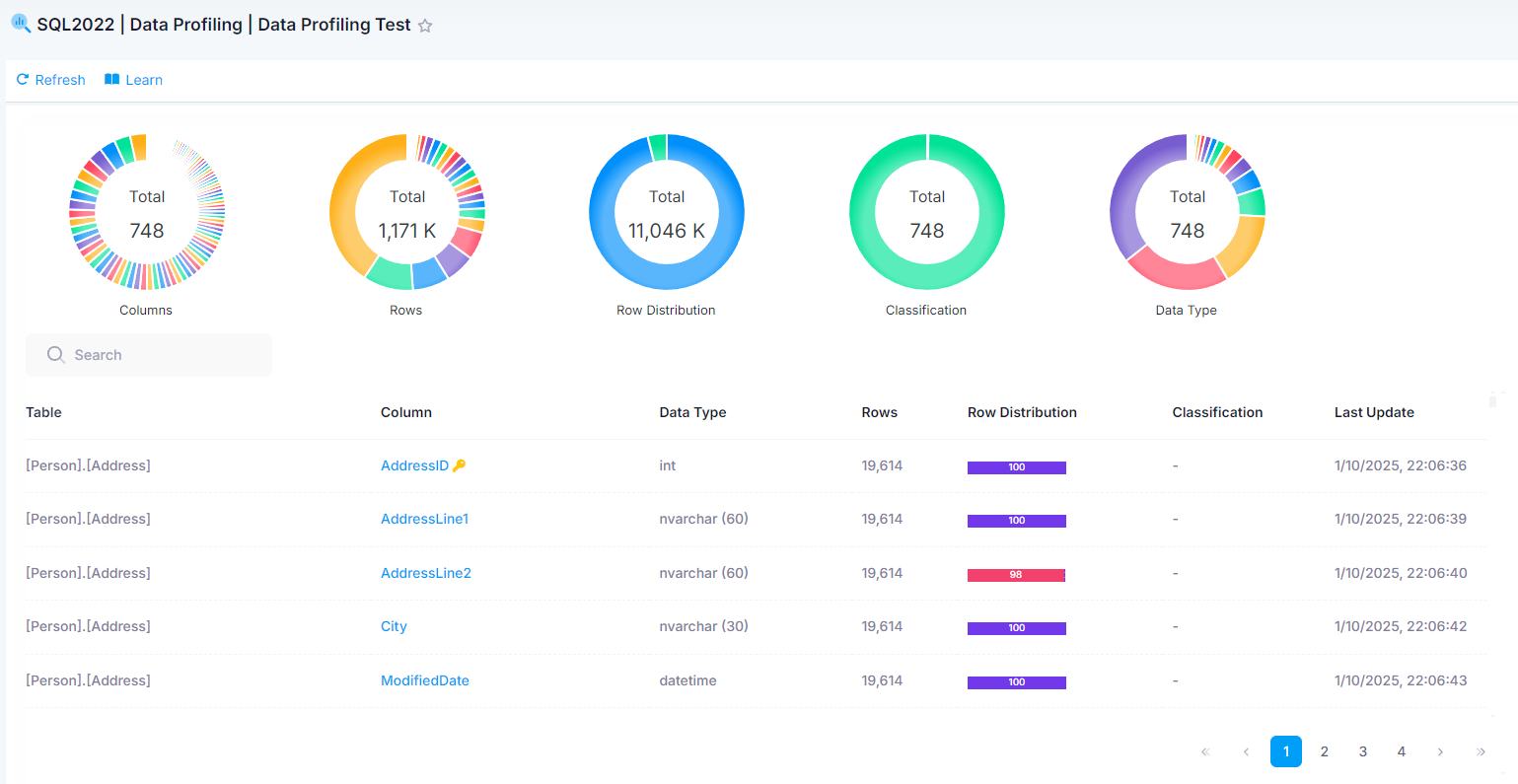Click the search magnifier icon
The width and height of the screenshot is (1518, 784).
tap(56, 355)
